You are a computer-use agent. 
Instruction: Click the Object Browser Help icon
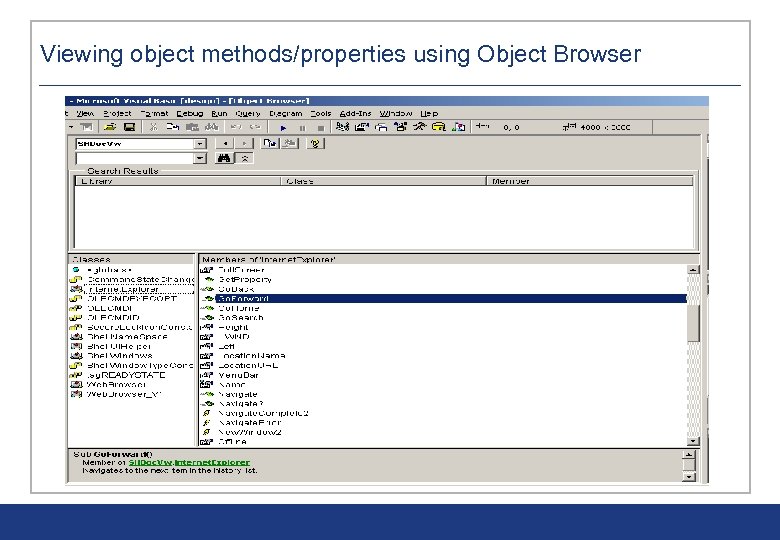click(x=315, y=143)
